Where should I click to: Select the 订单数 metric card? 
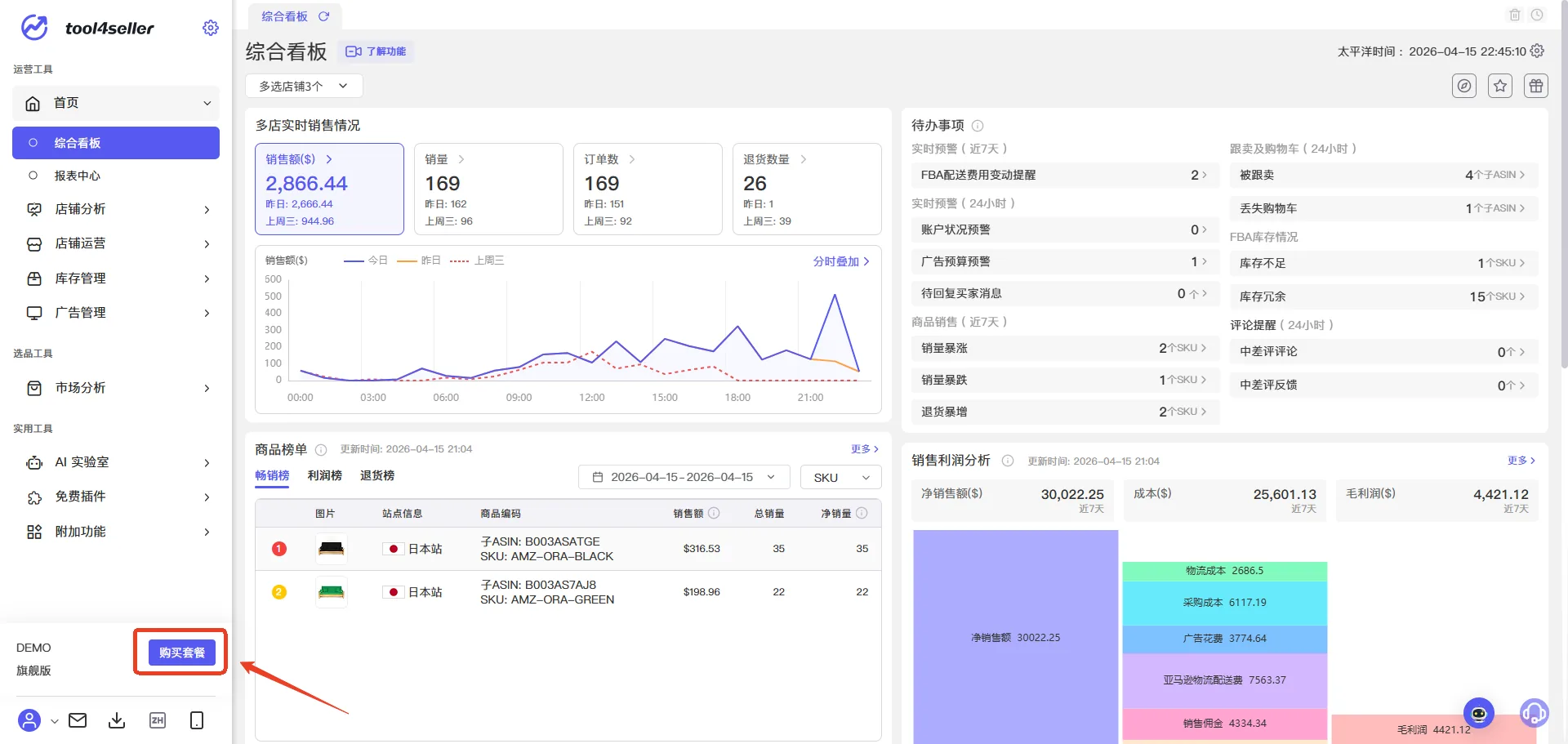click(648, 189)
